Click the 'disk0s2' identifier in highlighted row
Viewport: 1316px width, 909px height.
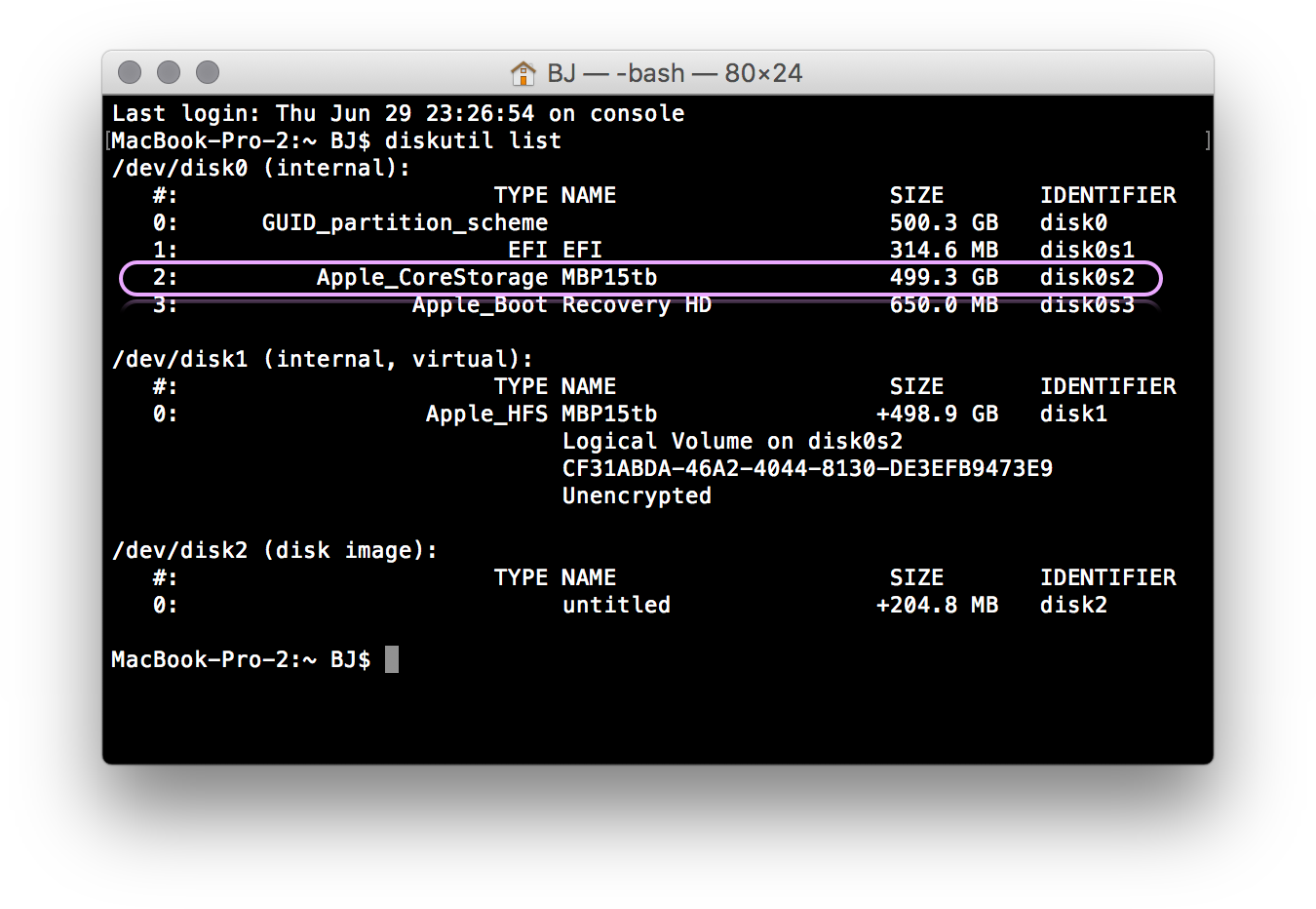[1087, 277]
